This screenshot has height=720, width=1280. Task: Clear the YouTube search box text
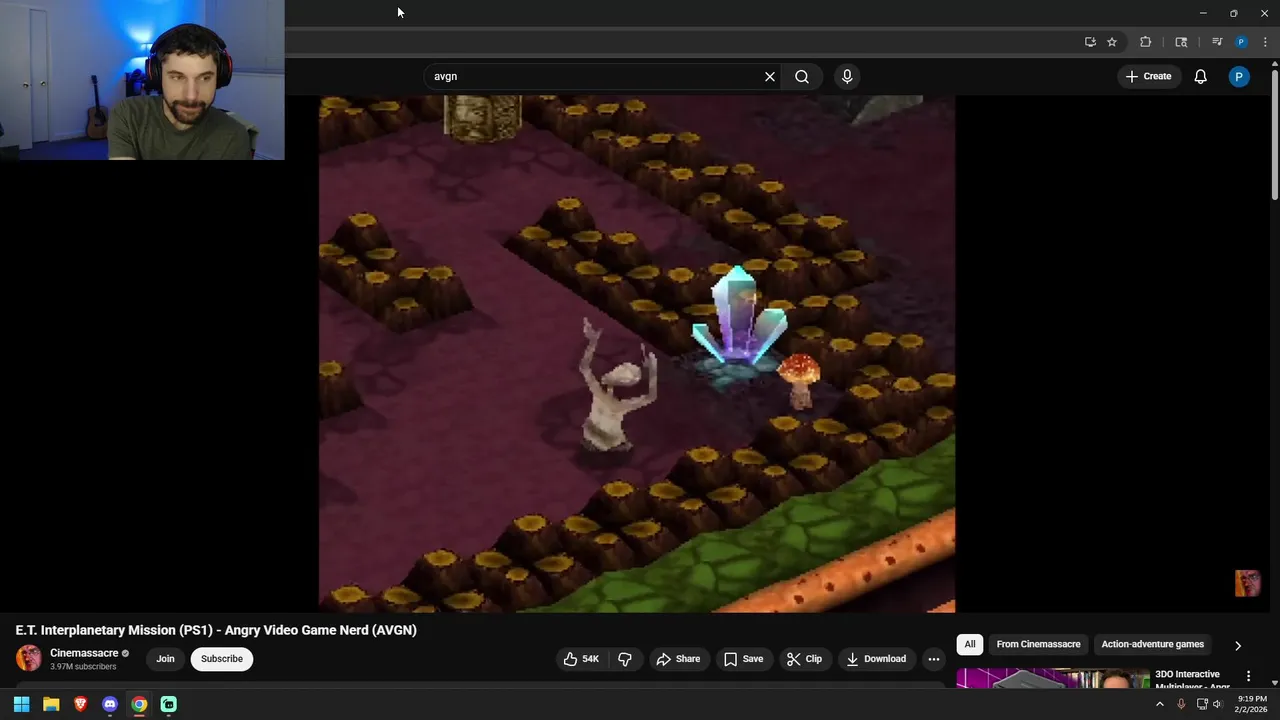point(770,76)
